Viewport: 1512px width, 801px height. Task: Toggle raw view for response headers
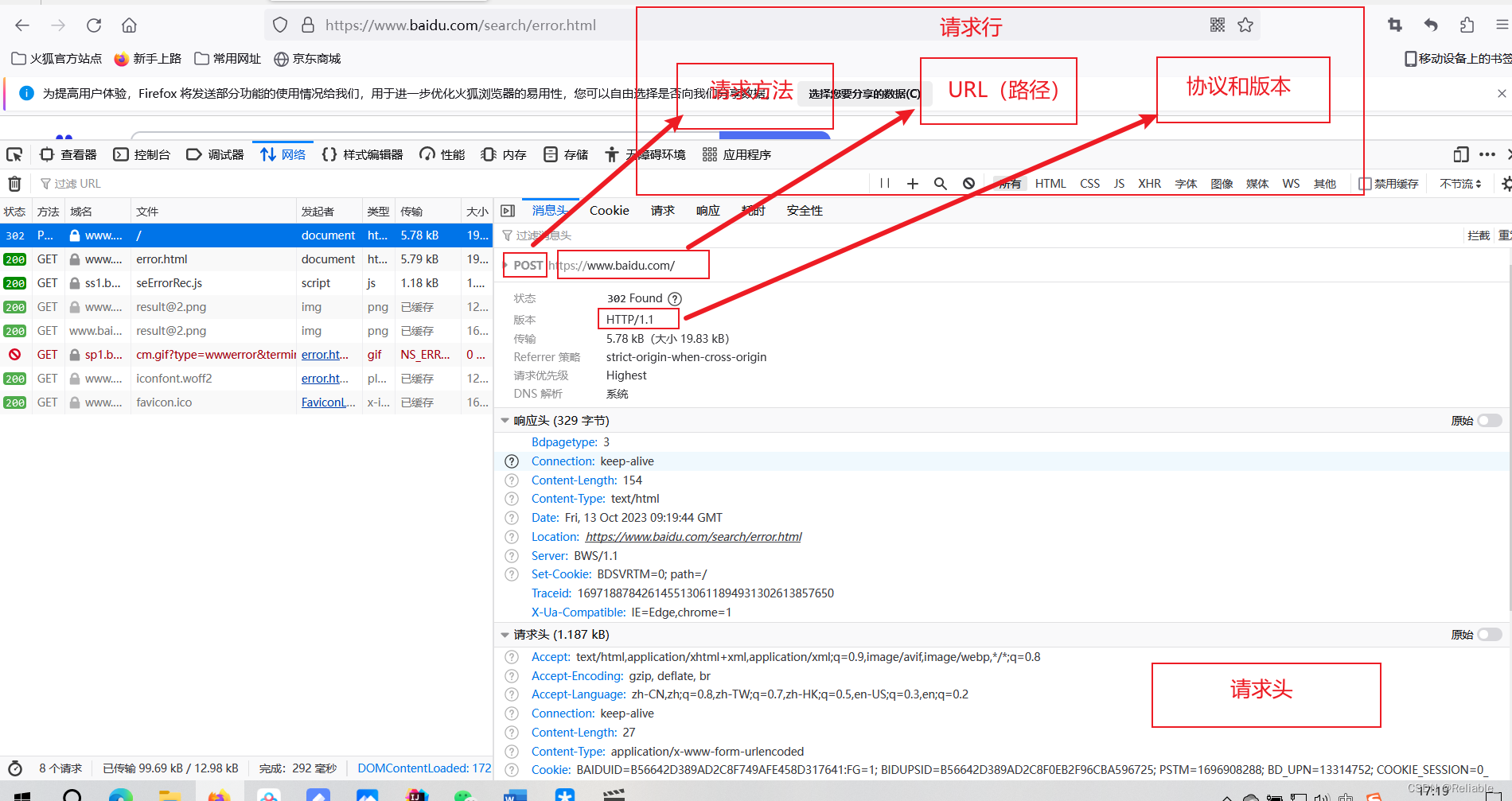[1490, 421]
